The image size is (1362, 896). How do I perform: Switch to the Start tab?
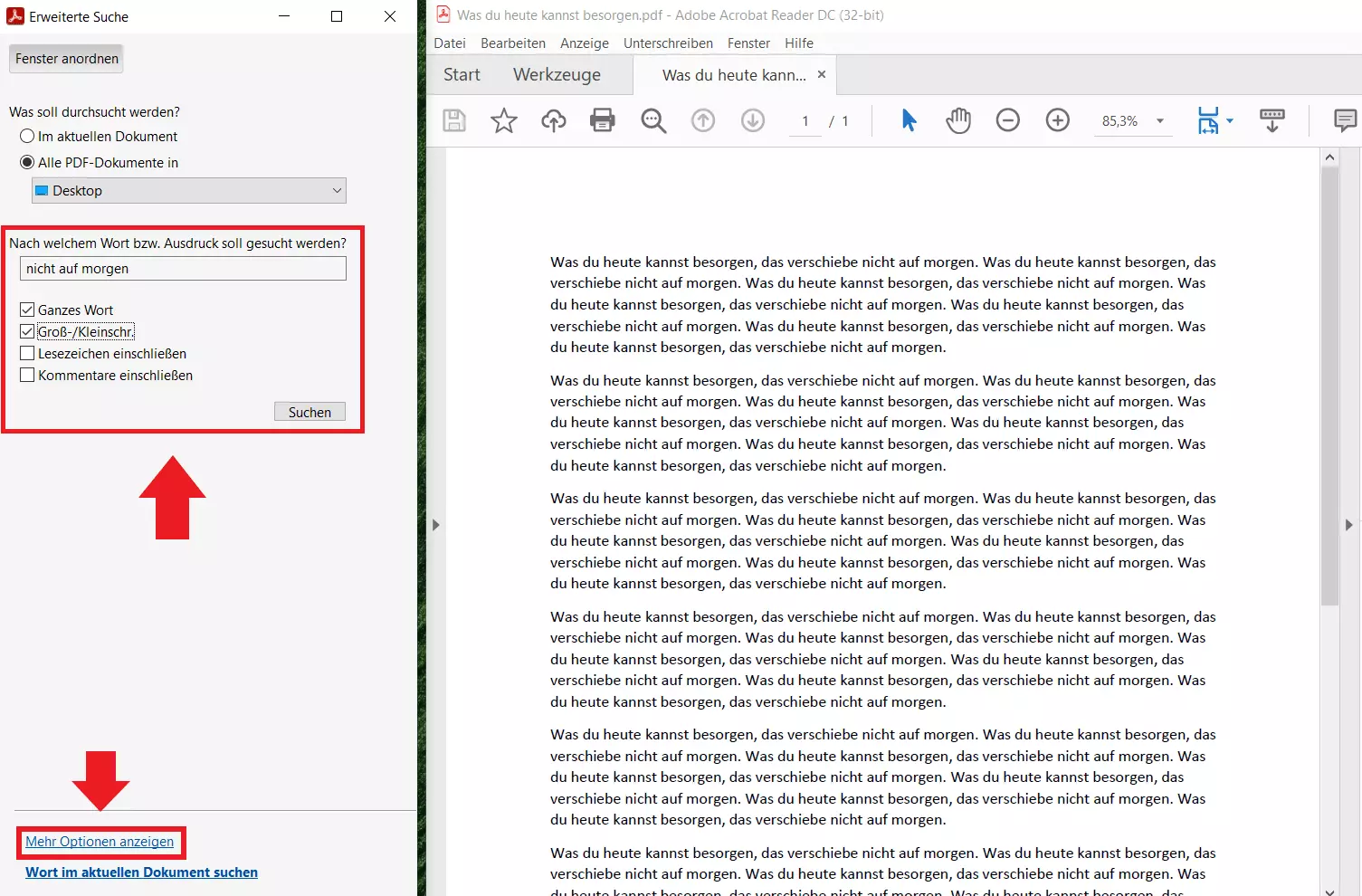(462, 75)
